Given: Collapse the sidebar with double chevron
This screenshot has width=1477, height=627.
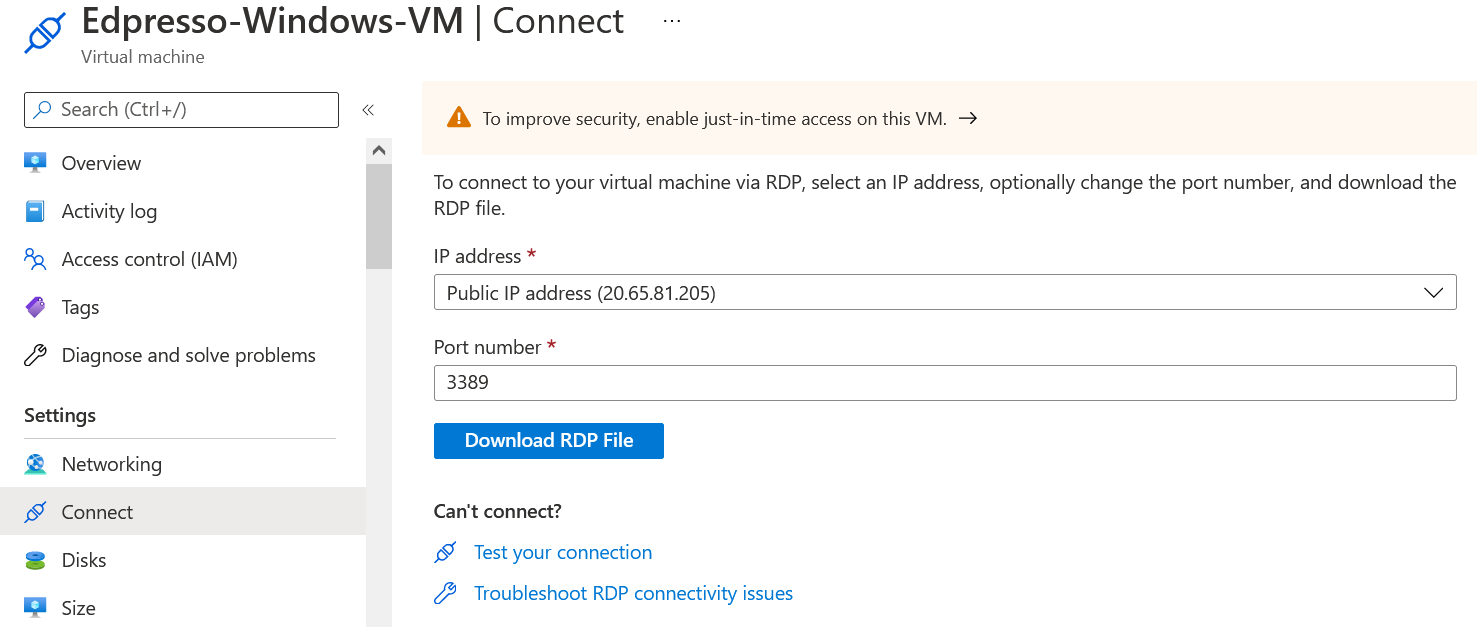Looking at the screenshot, I should (x=367, y=110).
